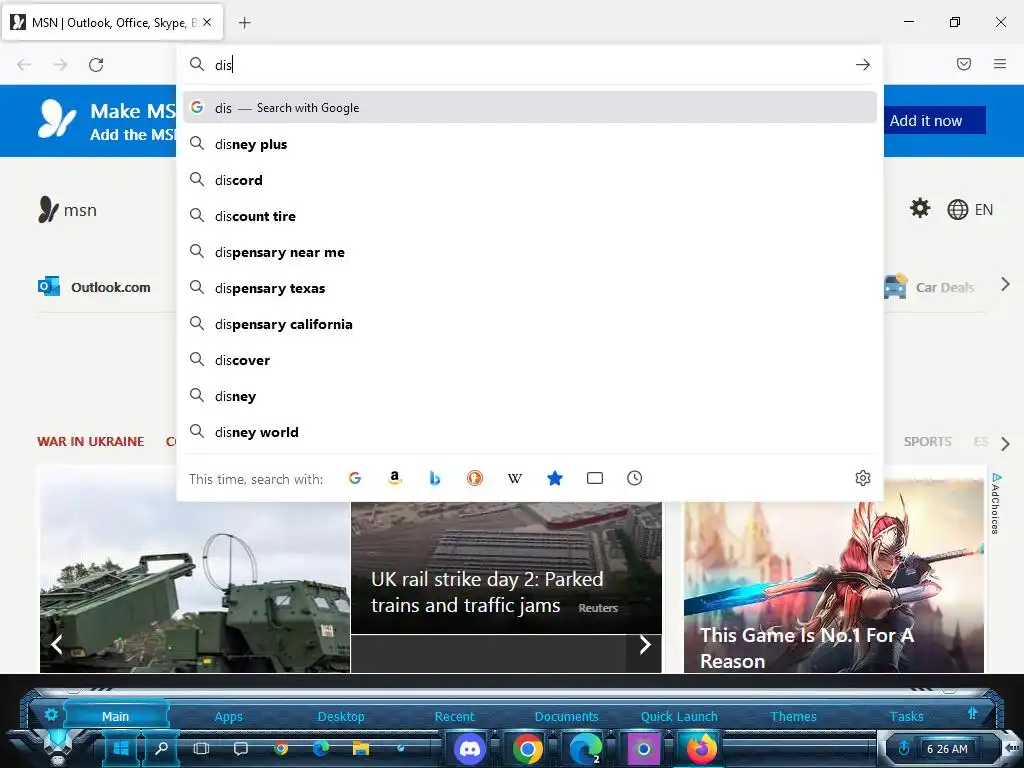Launch large Chrome icon in dock
The image size is (1024, 768).
(x=527, y=748)
